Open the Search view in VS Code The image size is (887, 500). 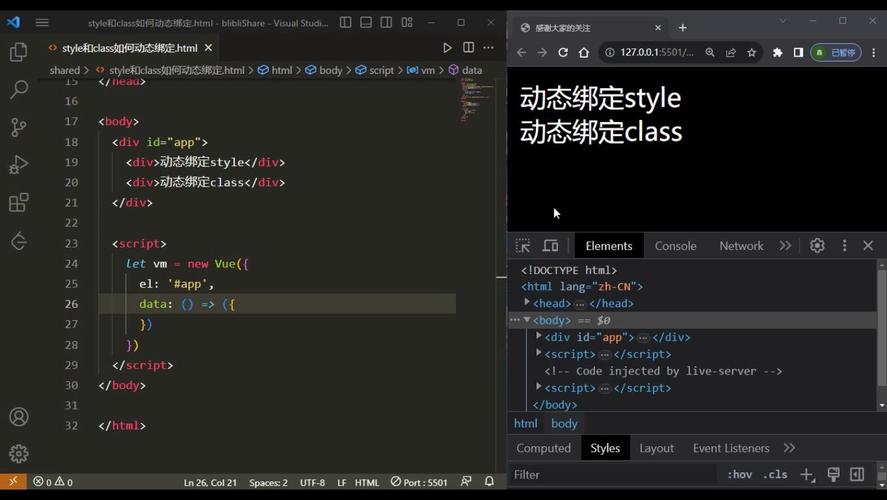(x=19, y=89)
